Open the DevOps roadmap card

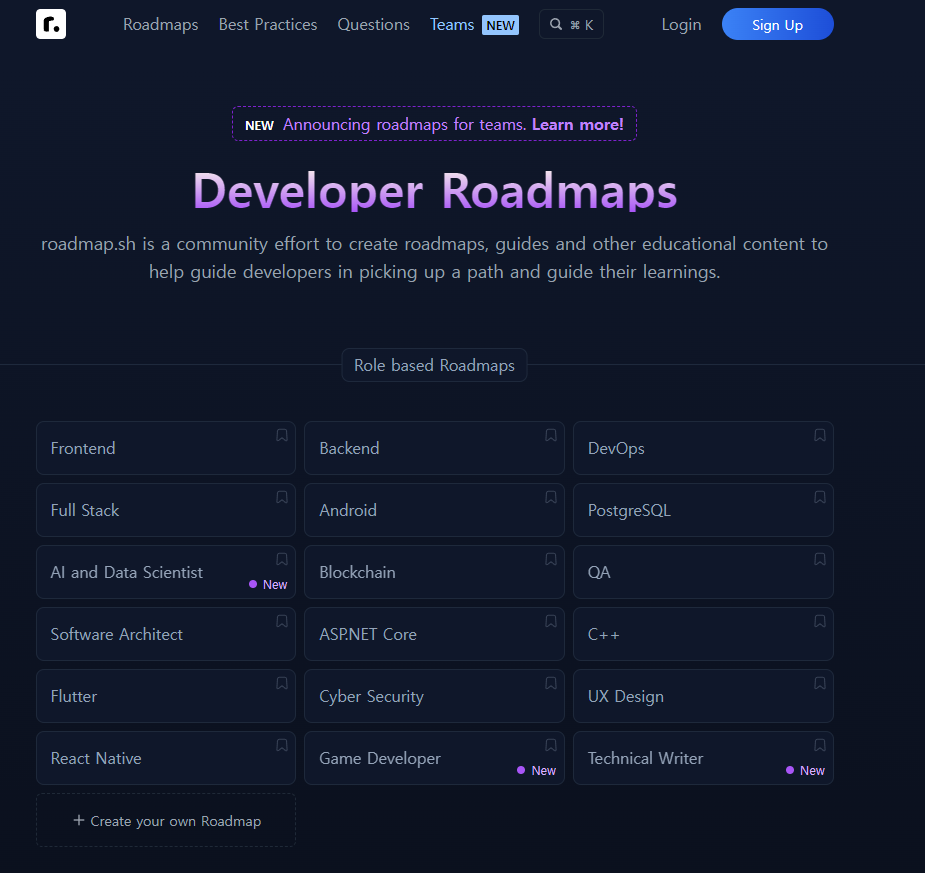(x=703, y=448)
